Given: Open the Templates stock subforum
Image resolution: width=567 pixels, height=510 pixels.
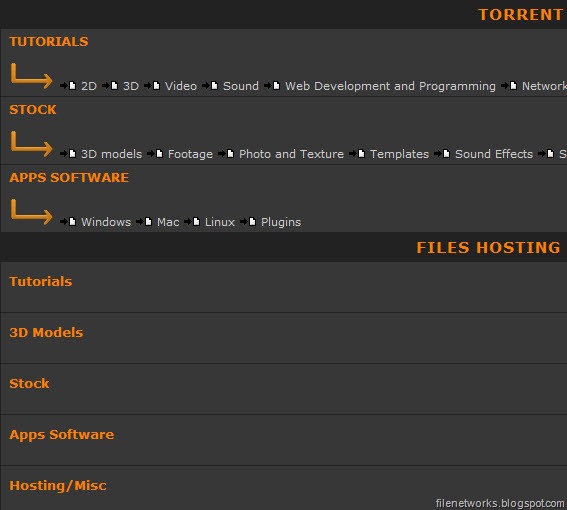Looking at the screenshot, I should (400, 154).
